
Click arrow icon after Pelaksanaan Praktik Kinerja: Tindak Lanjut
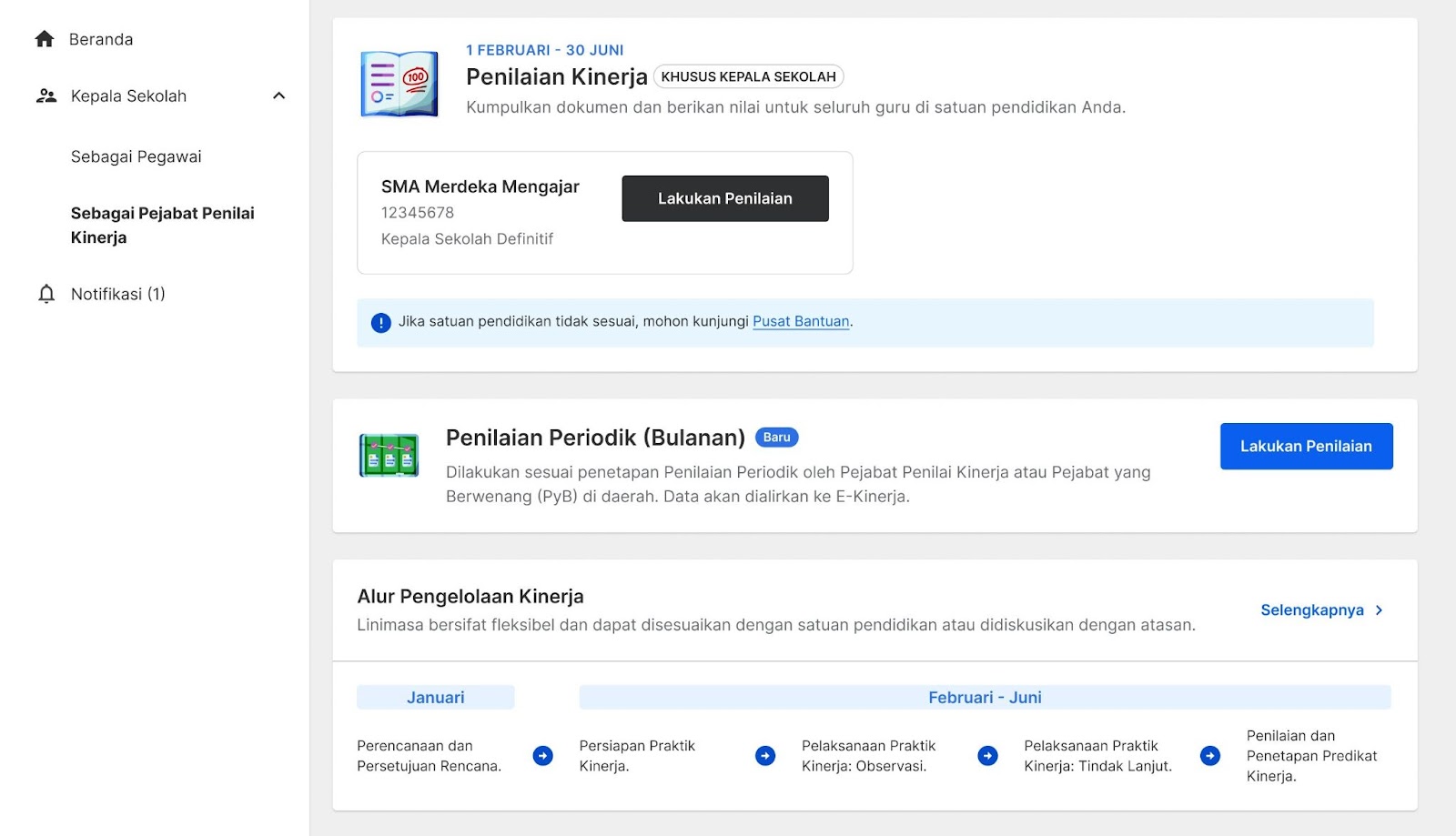[x=1210, y=756]
